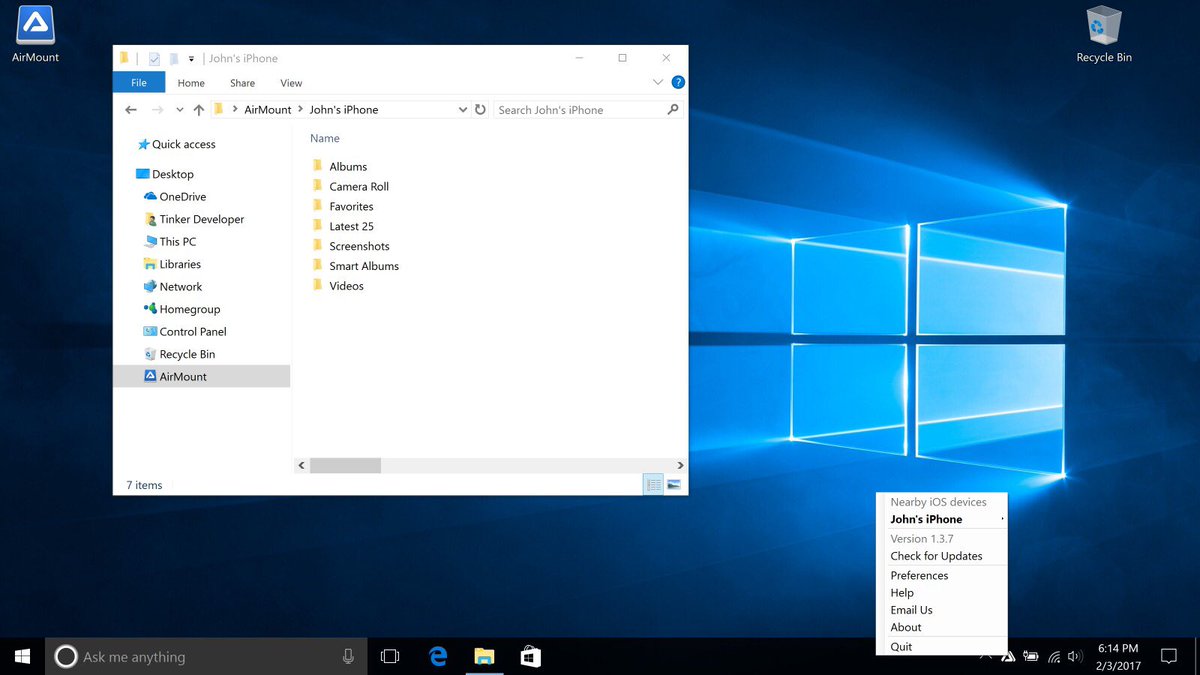Open the address bar history dropdown
This screenshot has height=675, width=1200.
463,110
